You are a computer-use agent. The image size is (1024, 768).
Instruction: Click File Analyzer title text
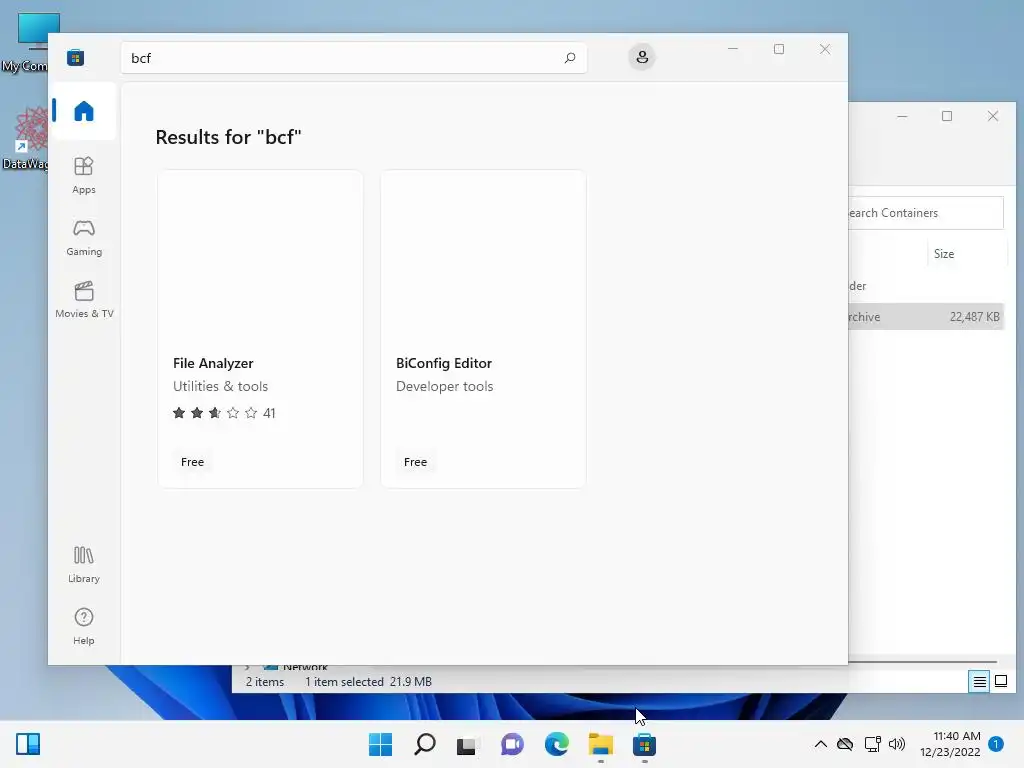tap(213, 363)
